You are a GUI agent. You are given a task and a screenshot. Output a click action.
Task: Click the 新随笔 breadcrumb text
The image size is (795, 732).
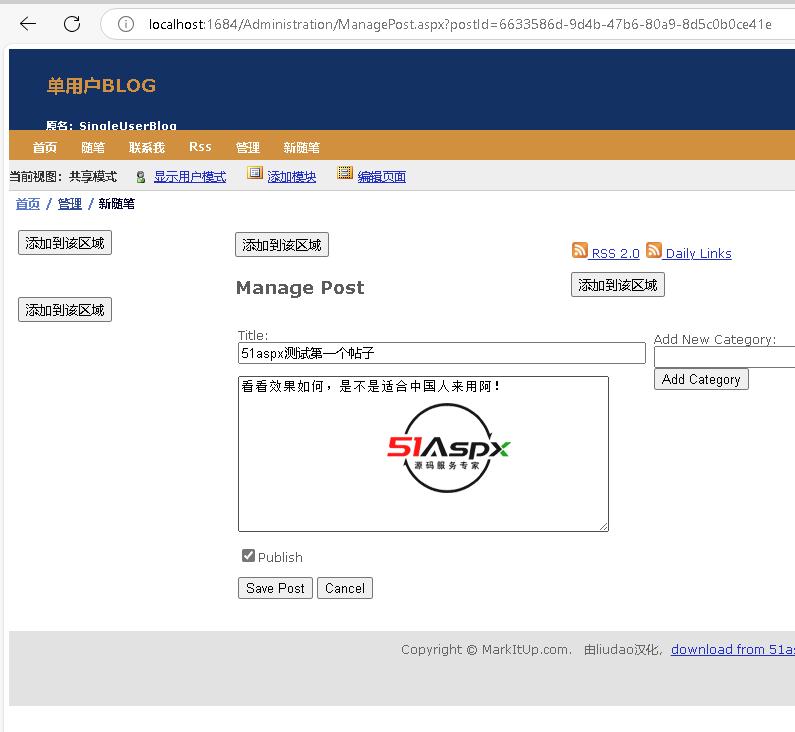click(117, 204)
